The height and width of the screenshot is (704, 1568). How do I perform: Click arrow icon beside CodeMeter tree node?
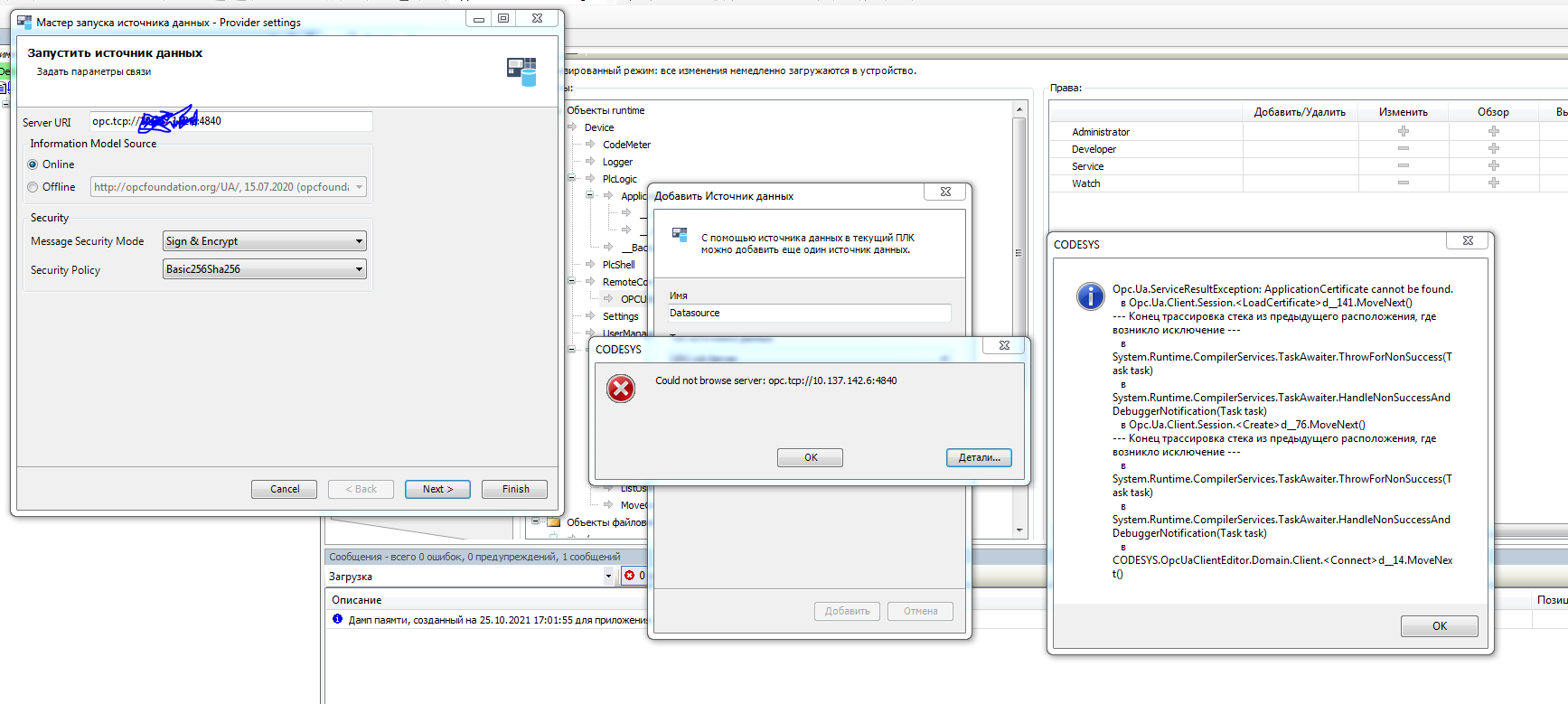(590, 145)
